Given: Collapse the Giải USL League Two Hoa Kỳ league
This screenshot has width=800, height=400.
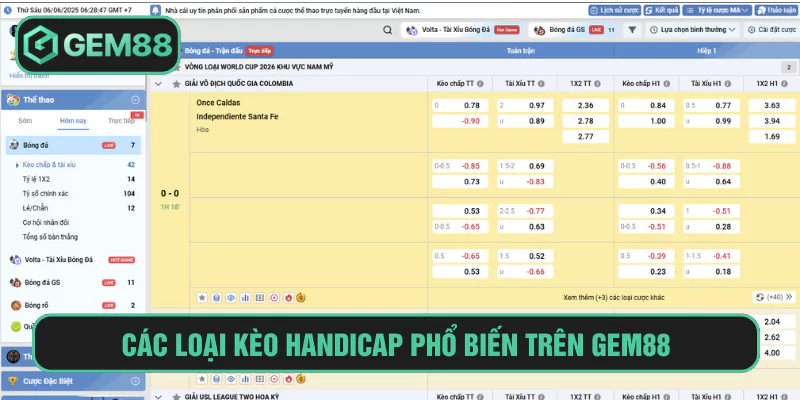Looking at the screenshot, I should [158, 396].
